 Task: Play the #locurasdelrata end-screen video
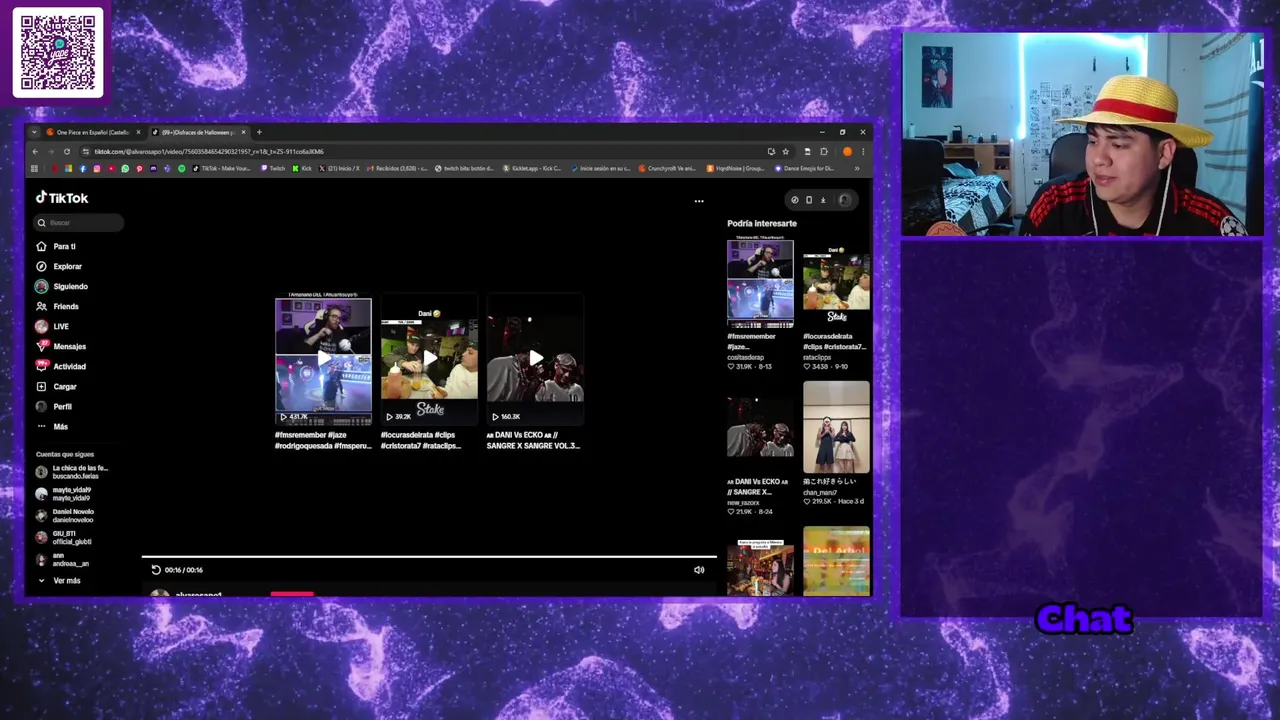pyautogui.click(x=429, y=360)
